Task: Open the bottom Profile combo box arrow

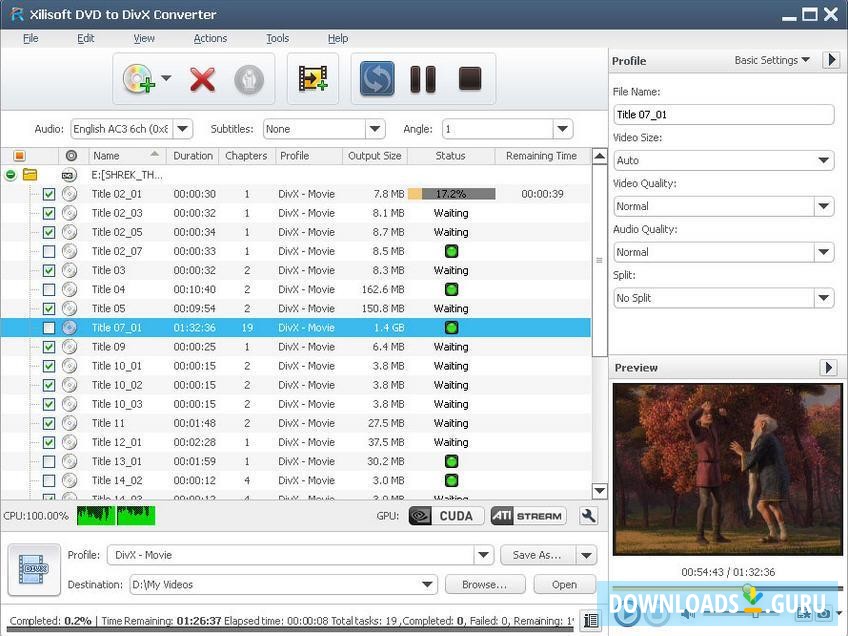Action: coord(483,555)
